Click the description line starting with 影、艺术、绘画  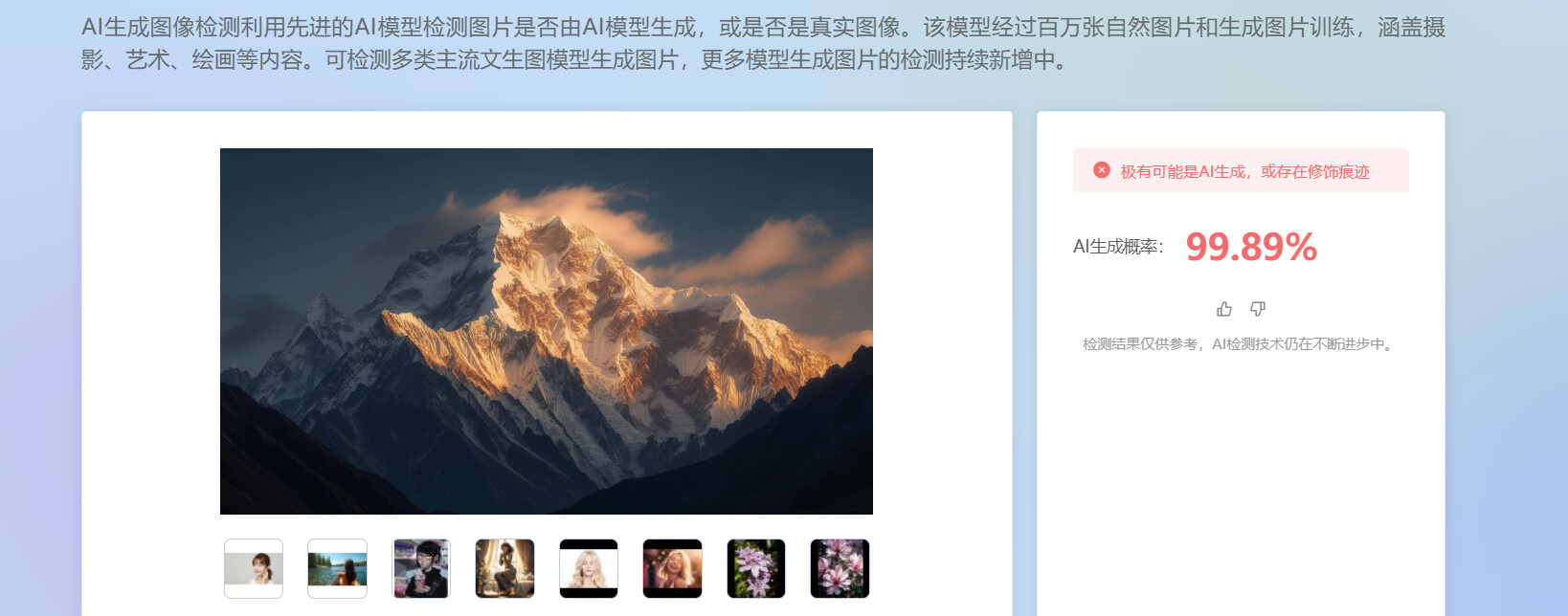pyautogui.click(x=574, y=59)
